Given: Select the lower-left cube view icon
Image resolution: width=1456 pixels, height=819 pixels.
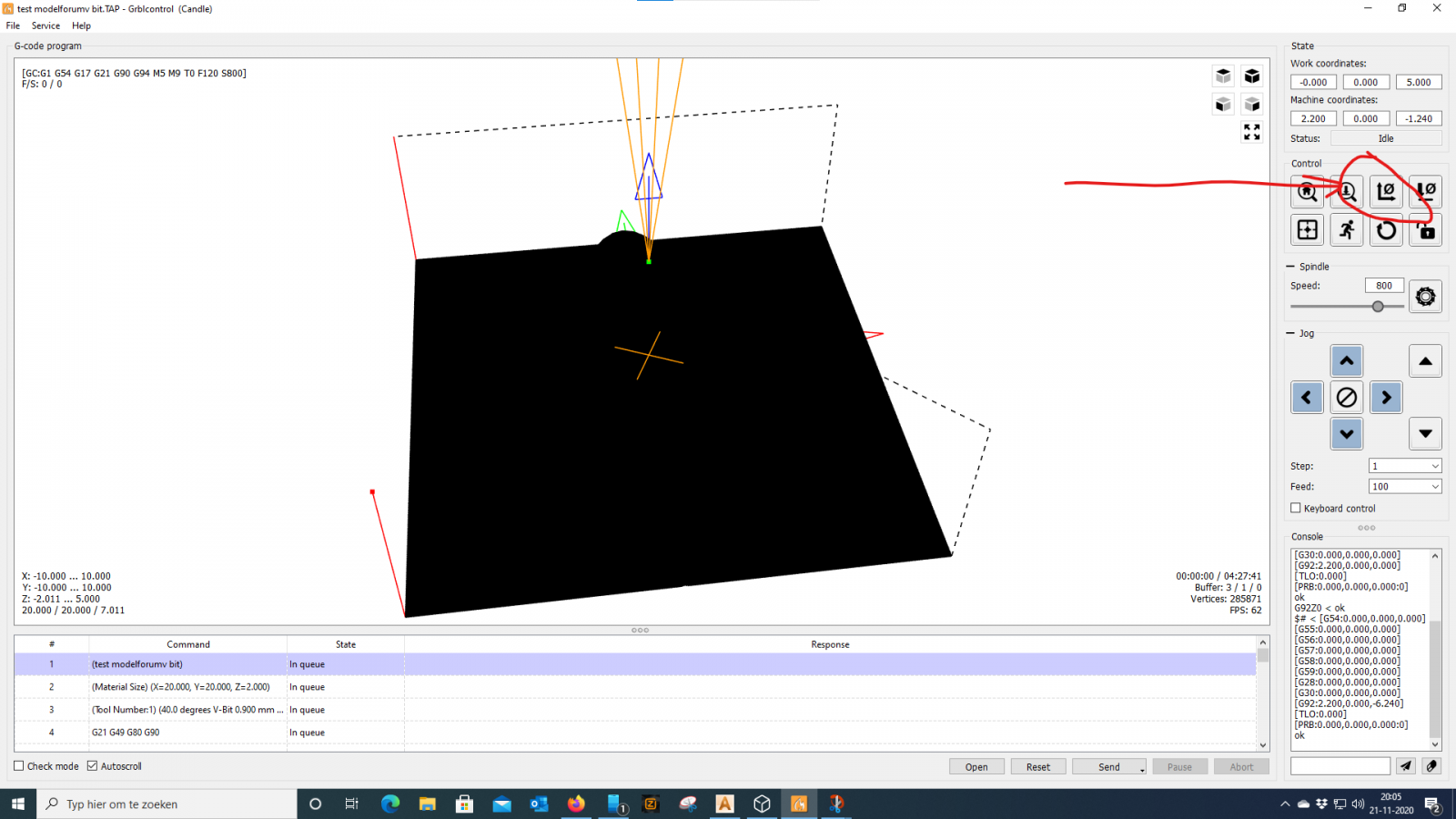Looking at the screenshot, I should pyautogui.click(x=1223, y=104).
